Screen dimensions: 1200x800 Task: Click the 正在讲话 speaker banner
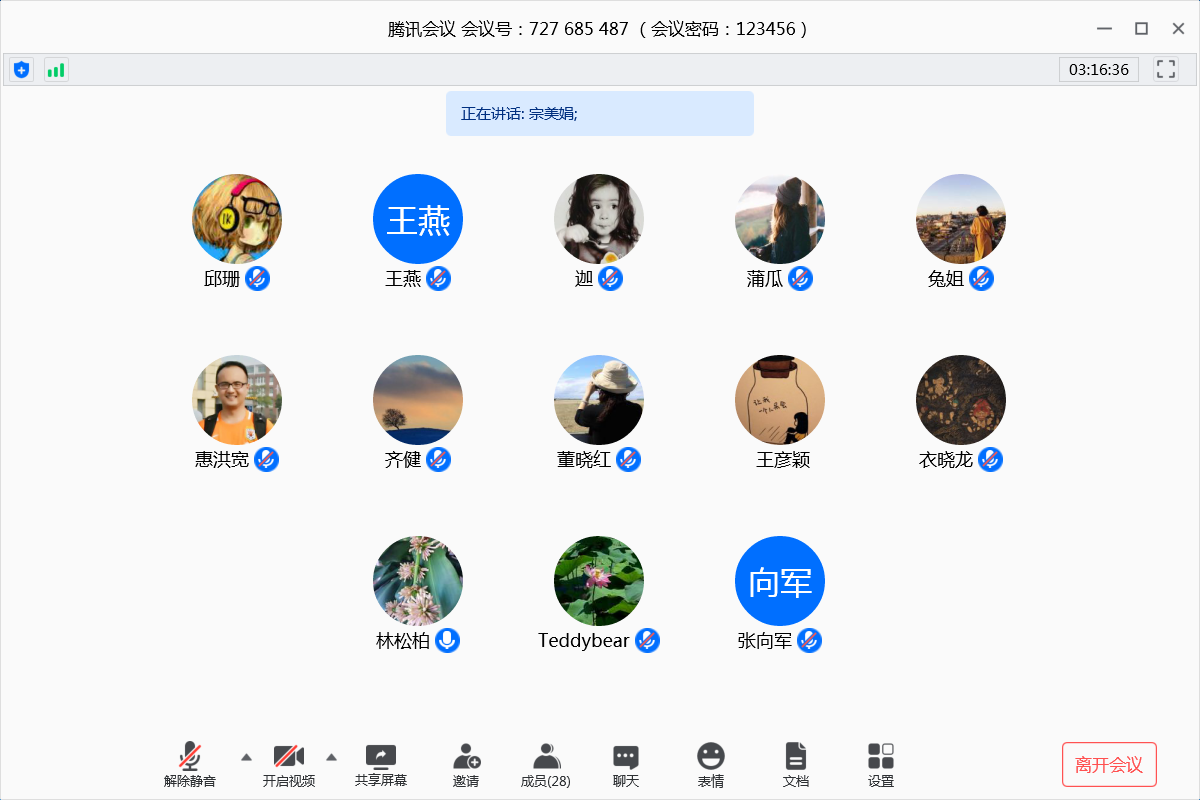(x=599, y=114)
